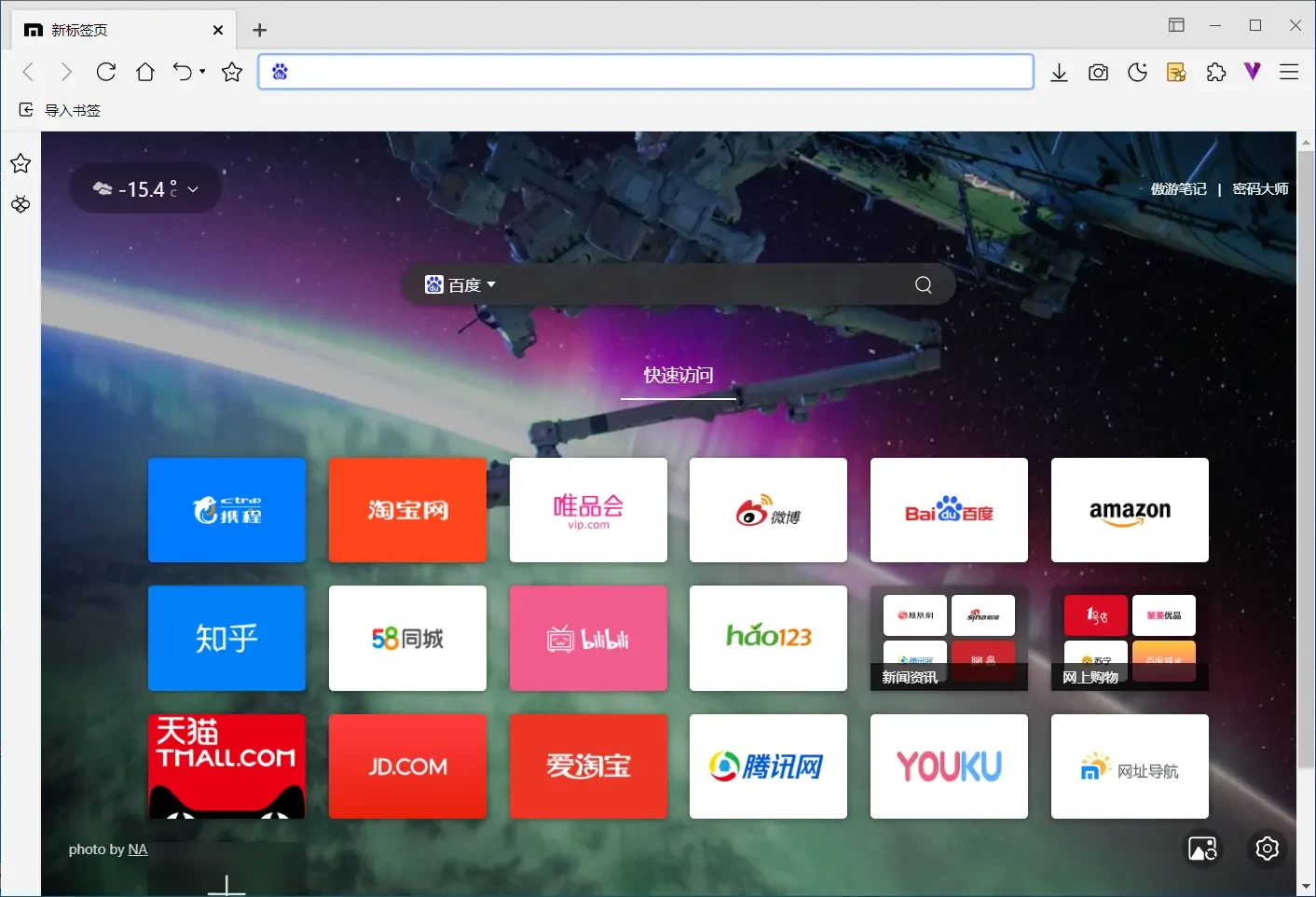Open the 淘宝网 tile
Image resolution: width=1316 pixels, height=897 pixels.
[x=407, y=510]
